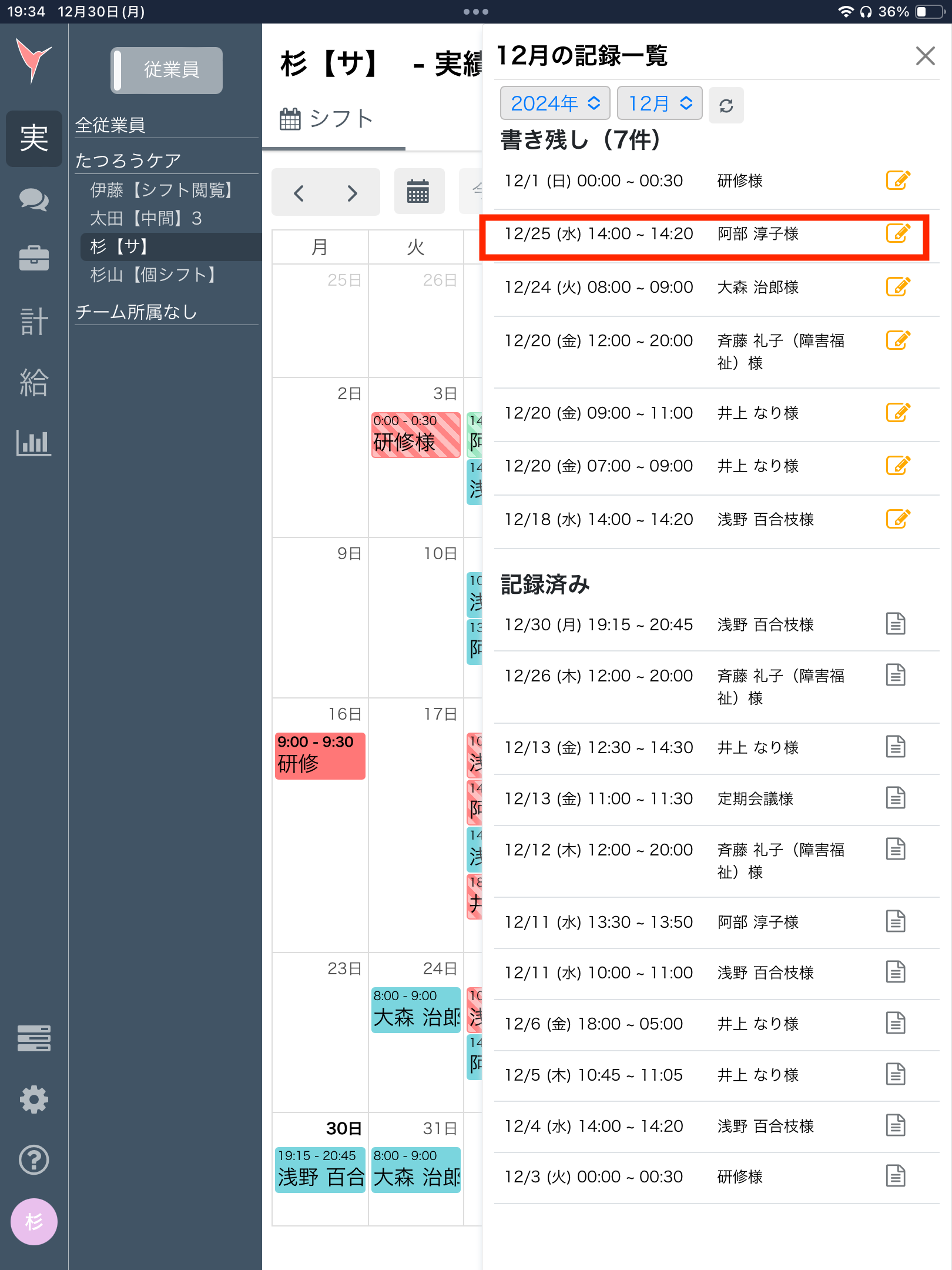Go to previous month with left chevron
The height and width of the screenshot is (1270, 952).
(299, 193)
